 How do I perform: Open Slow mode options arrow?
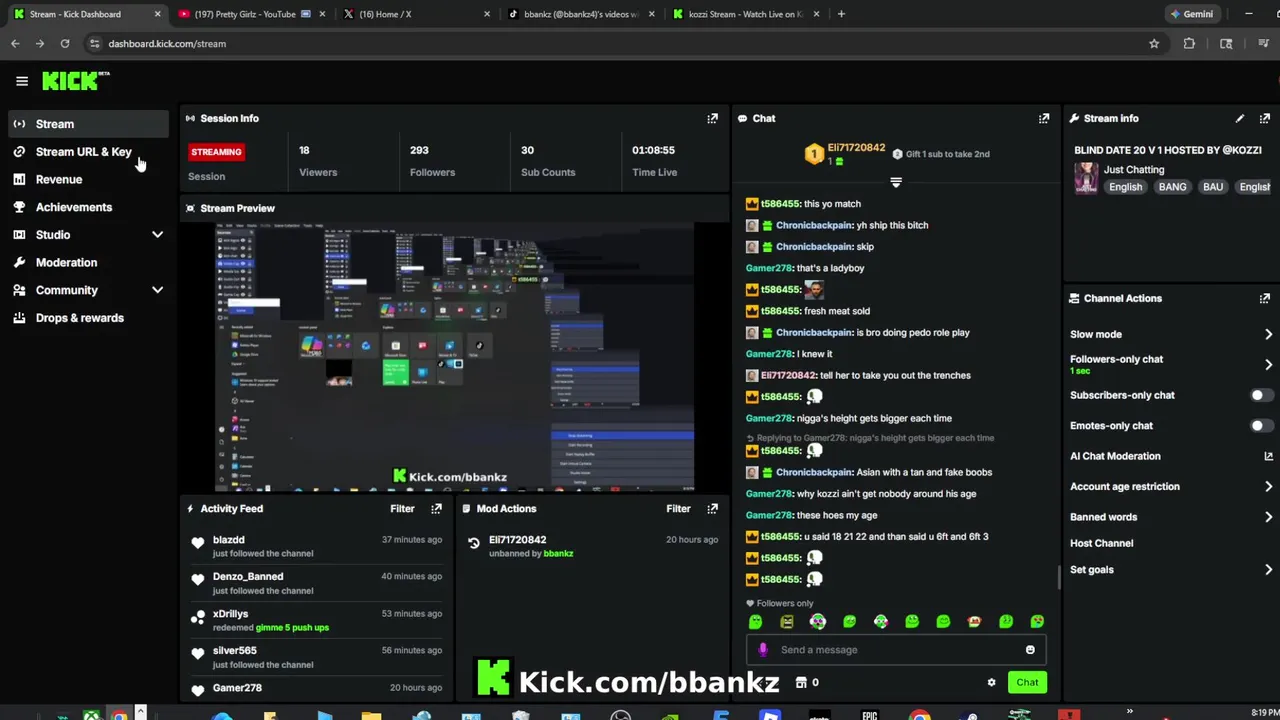1268,334
